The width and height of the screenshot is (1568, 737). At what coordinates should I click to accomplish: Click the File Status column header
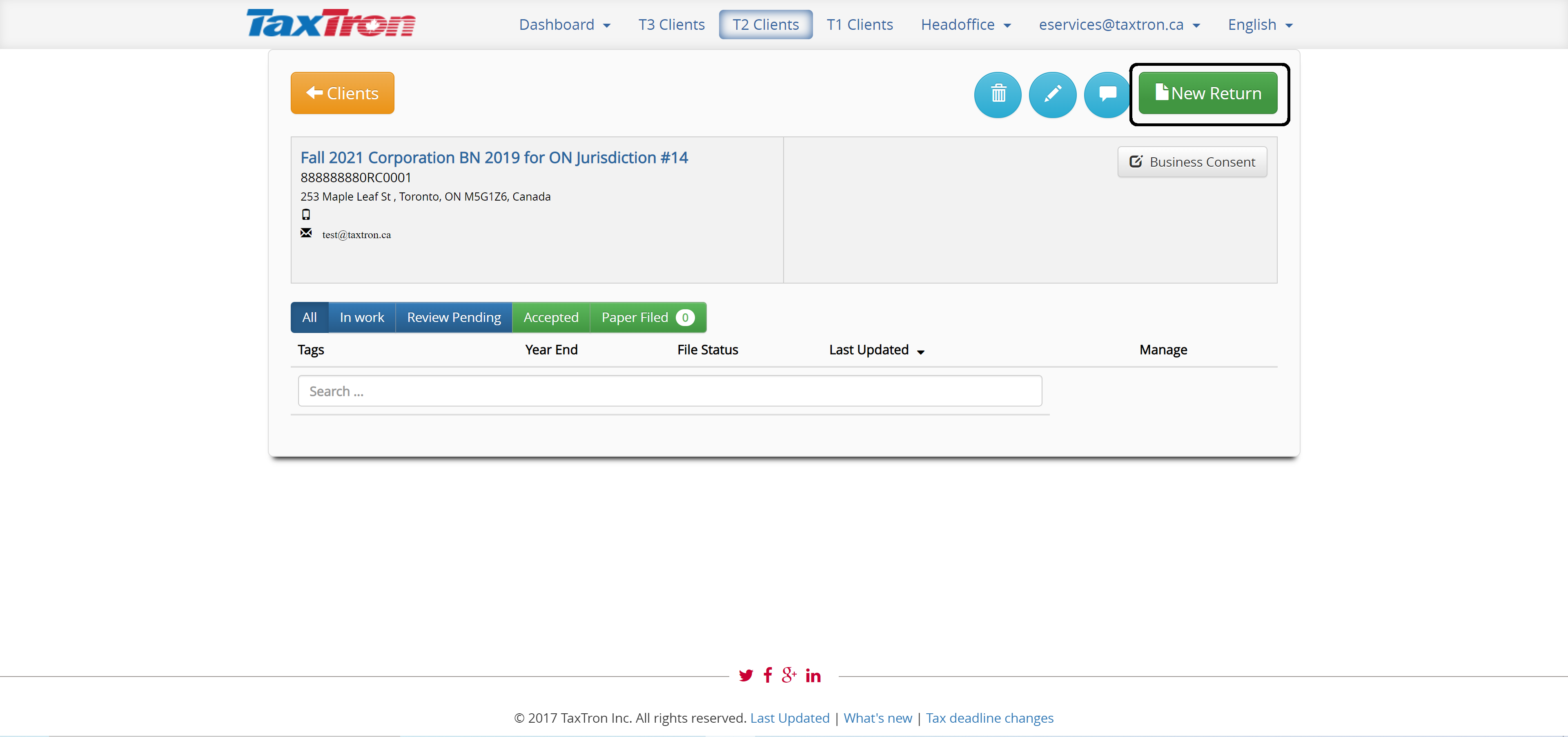click(x=707, y=350)
